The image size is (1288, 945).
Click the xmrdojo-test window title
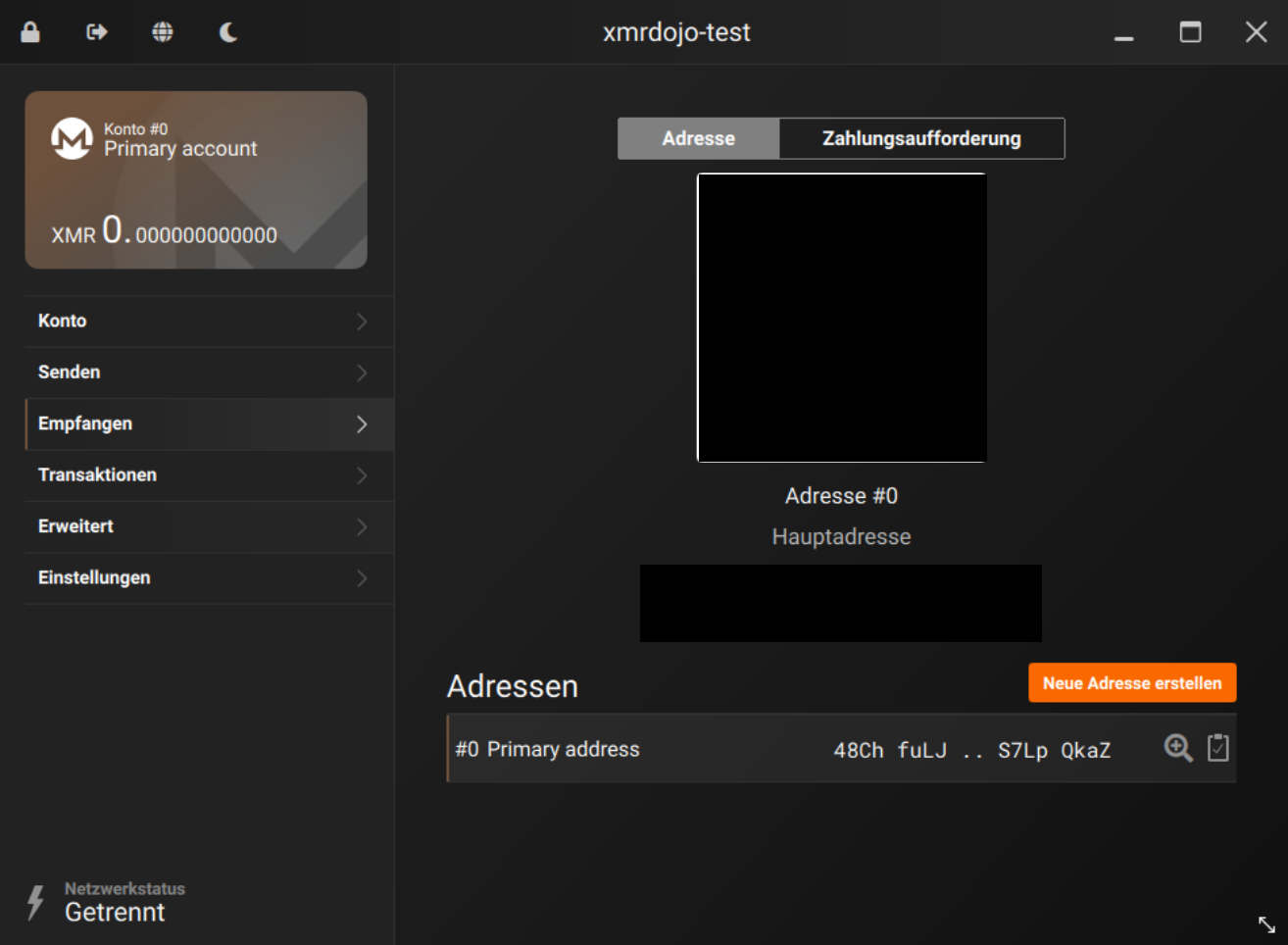click(x=676, y=32)
